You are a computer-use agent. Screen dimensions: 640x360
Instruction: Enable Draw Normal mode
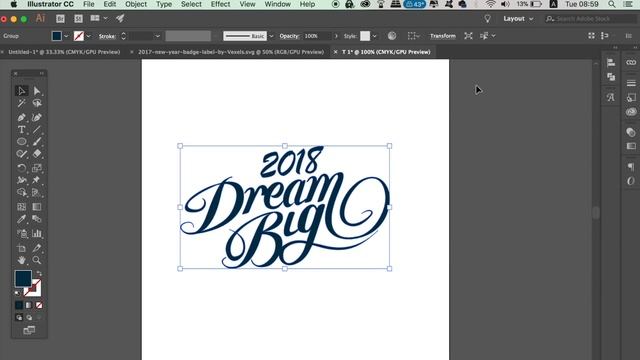point(19,317)
